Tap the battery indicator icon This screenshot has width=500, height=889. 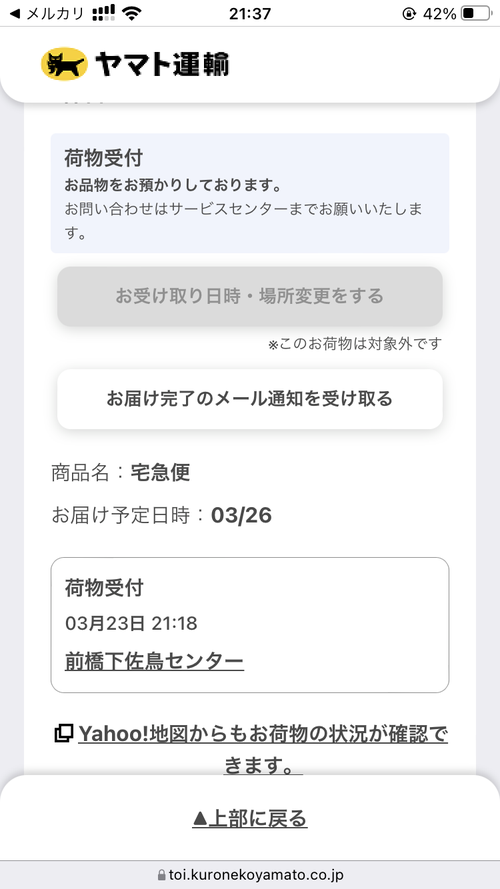click(476, 14)
